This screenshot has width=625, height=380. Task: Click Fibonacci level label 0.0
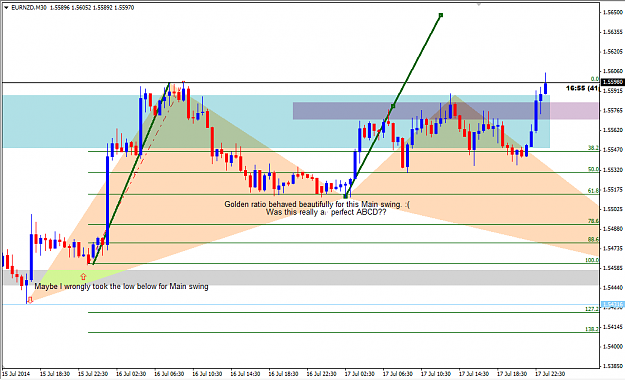click(x=594, y=79)
